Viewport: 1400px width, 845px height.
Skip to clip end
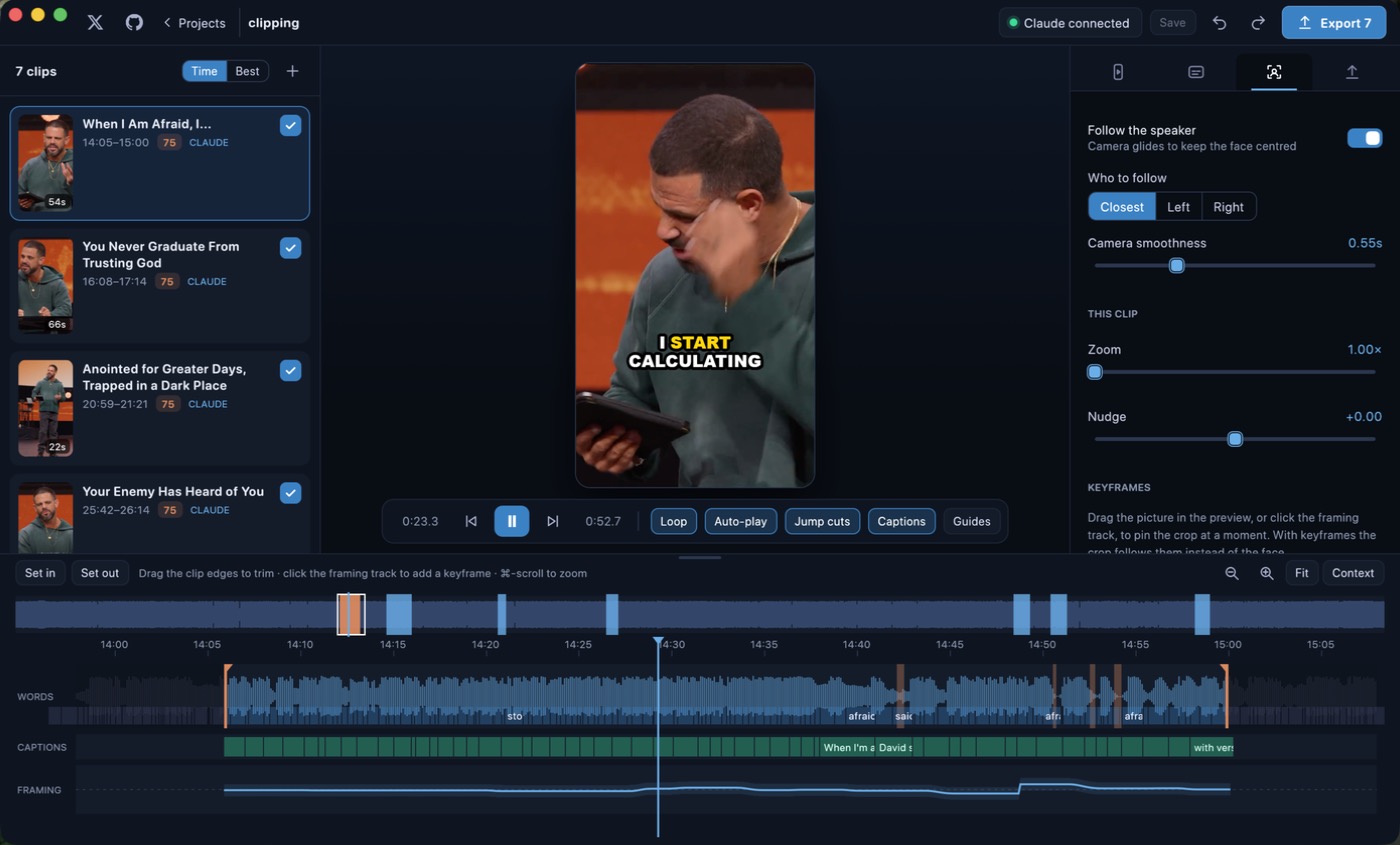tap(552, 521)
